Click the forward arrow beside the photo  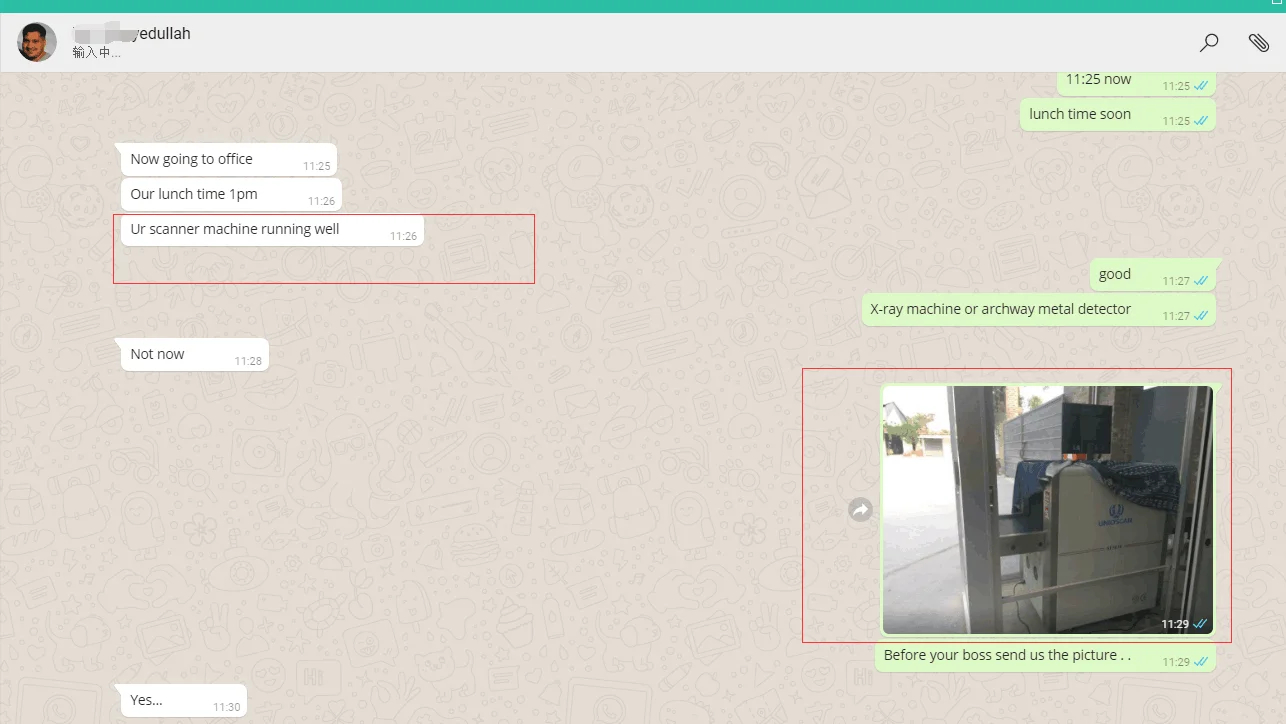(860, 510)
